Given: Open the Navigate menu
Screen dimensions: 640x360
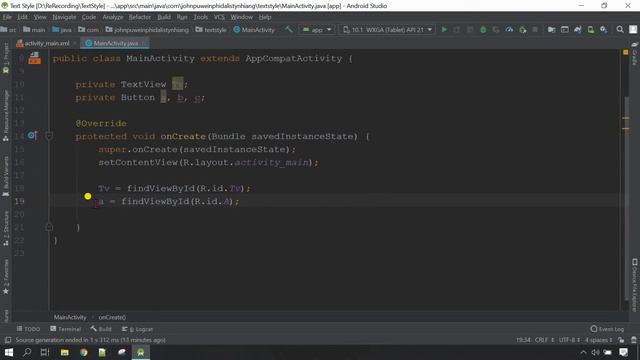Looking at the screenshot, I should pyautogui.click(x=64, y=17).
